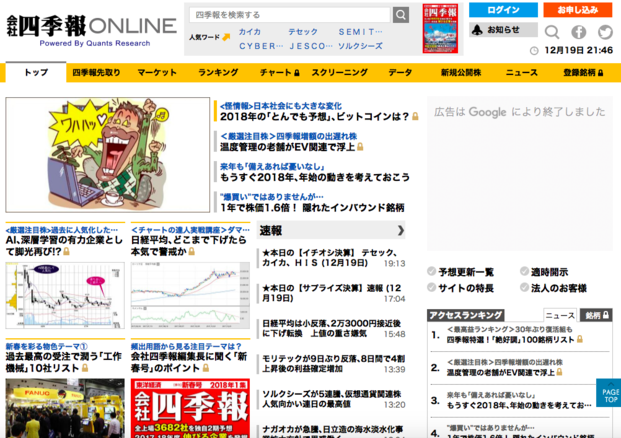
Task: Open news ソルクシーズが5連騰、仮想通貨関連株
Action: pyautogui.click(x=331, y=399)
